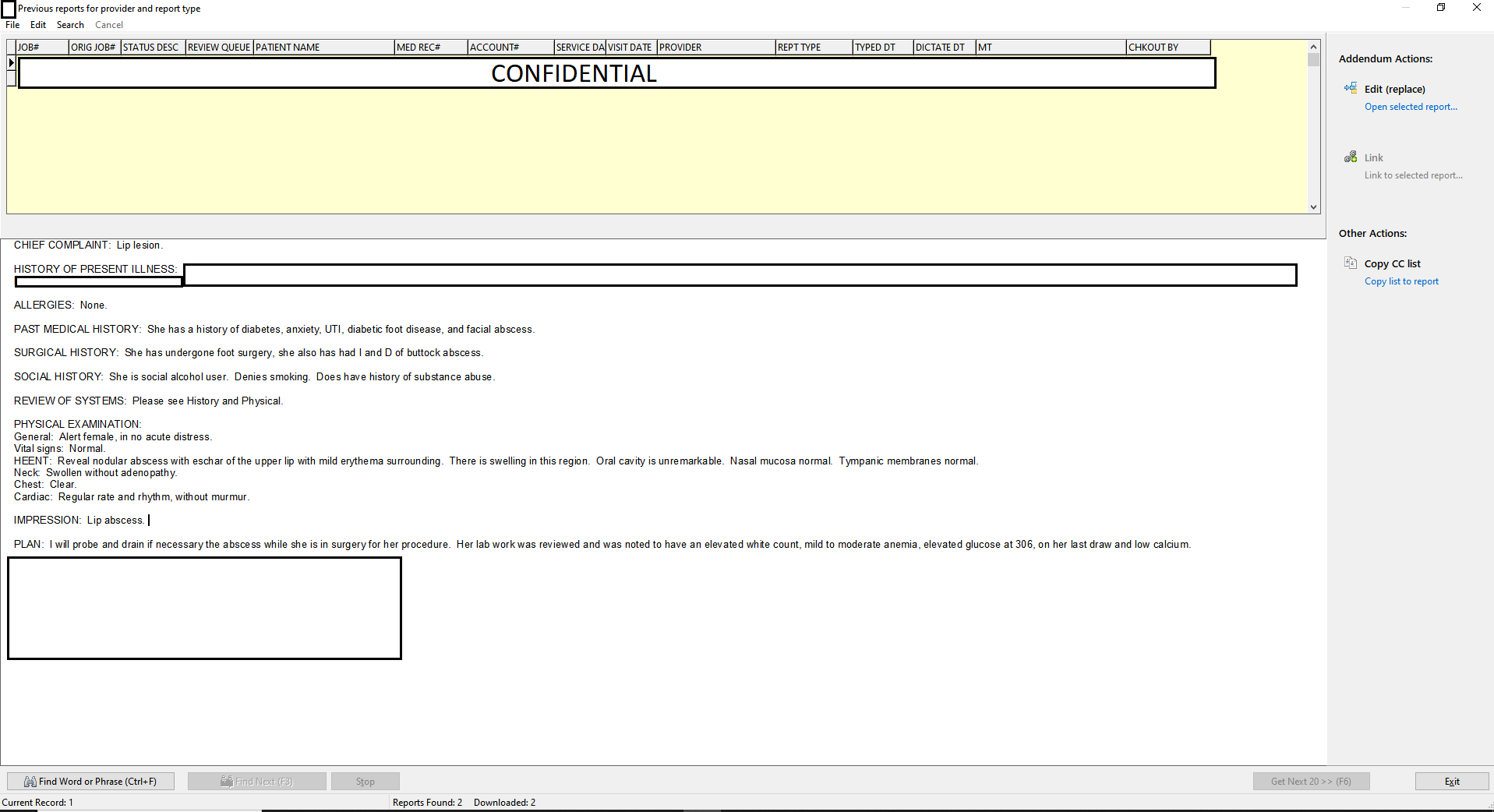Image resolution: width=1494 pixels, height=812 pixels.
Task: Click Open selected report link
Action: [1411, 107]
